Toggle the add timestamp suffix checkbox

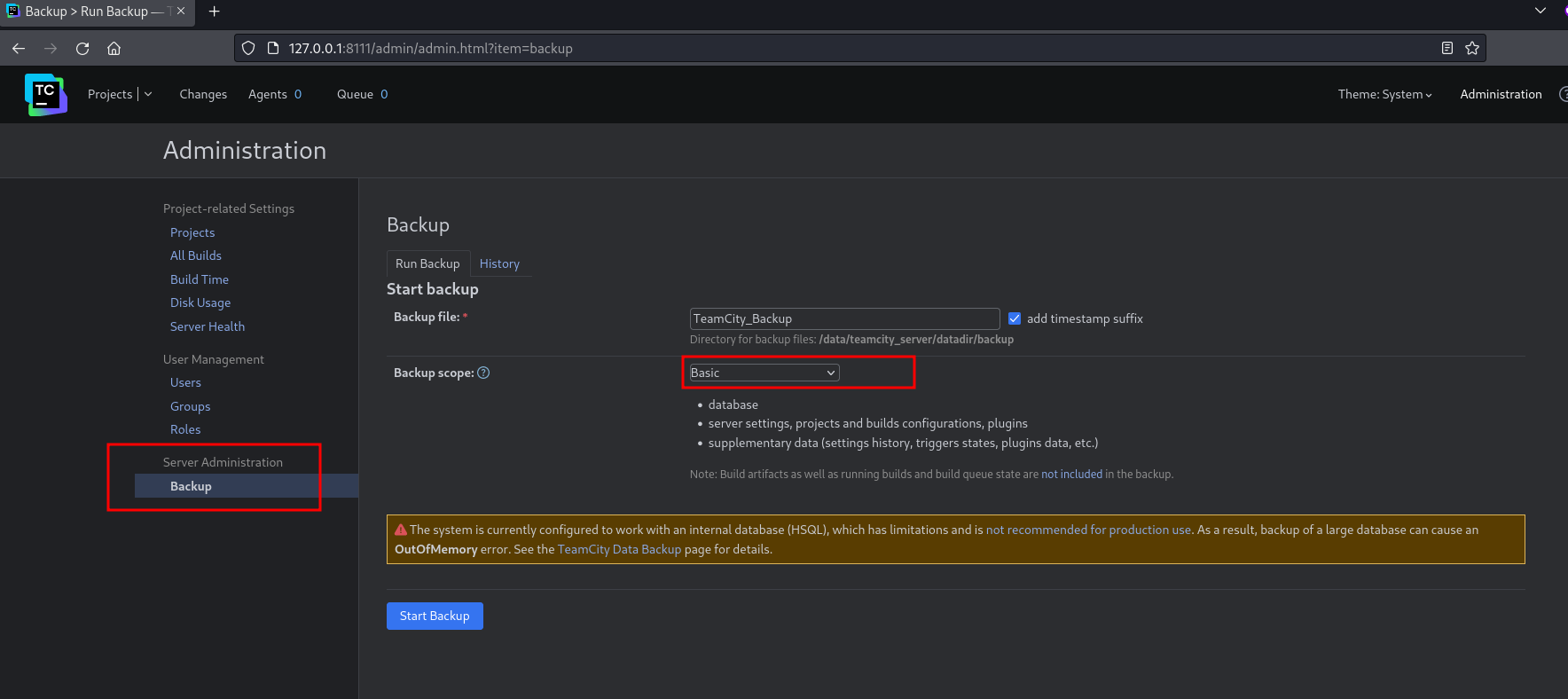pyautogui.click(x=1015, y=318)
